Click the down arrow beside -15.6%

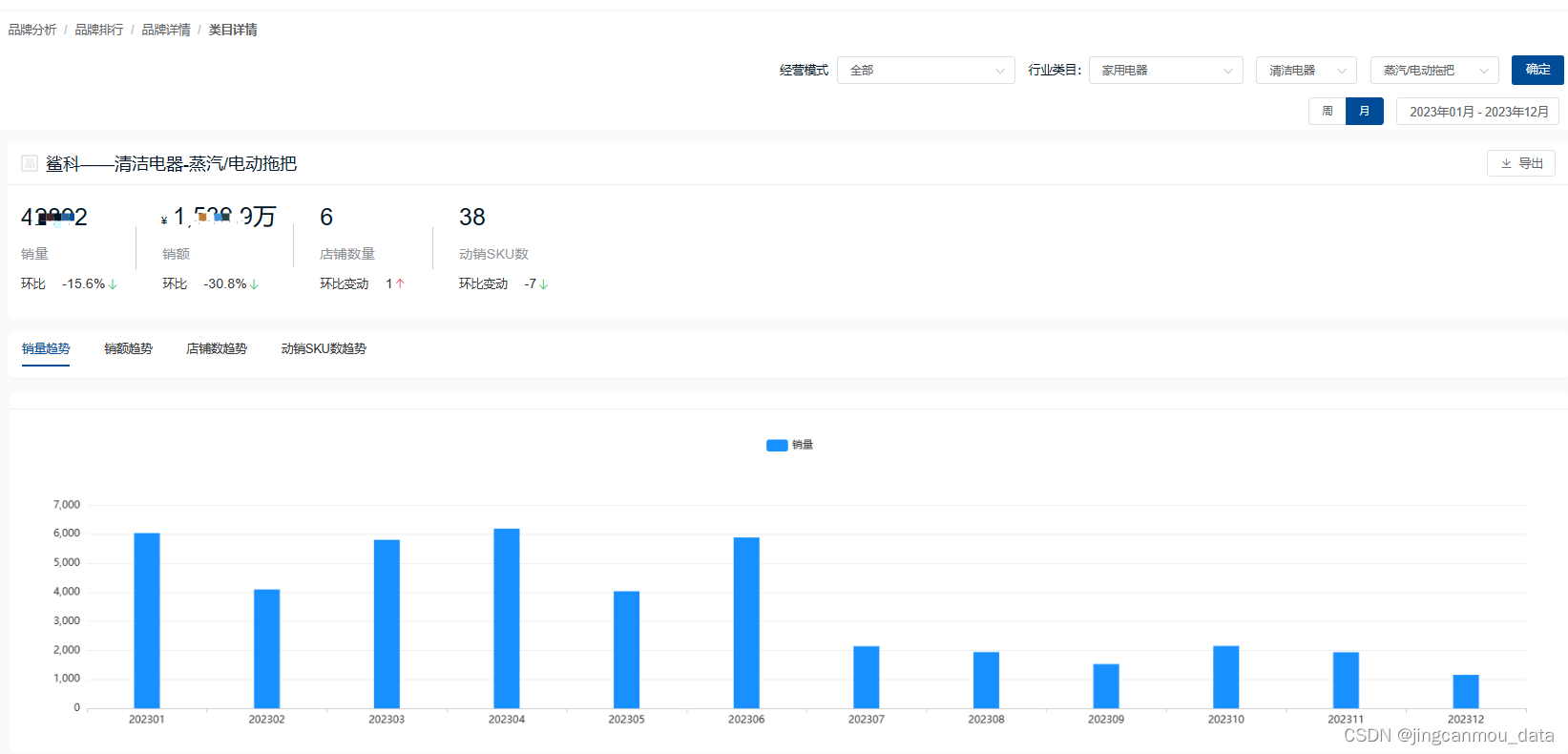pos(113,284)
